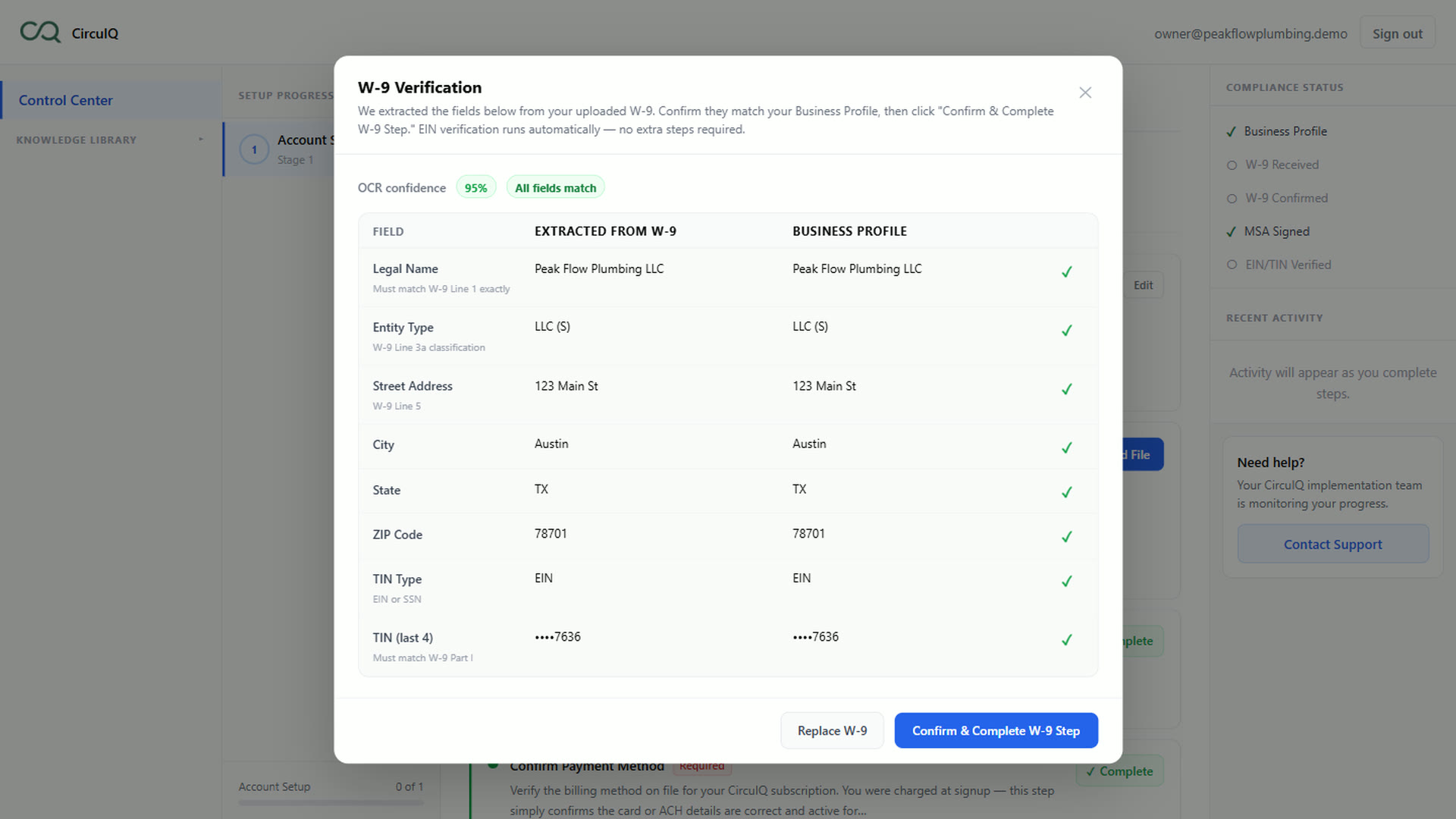The width and height of the screenshot is (1456, 819).
Task: Click the Contact Support button
Action: tap(1332, 544)
